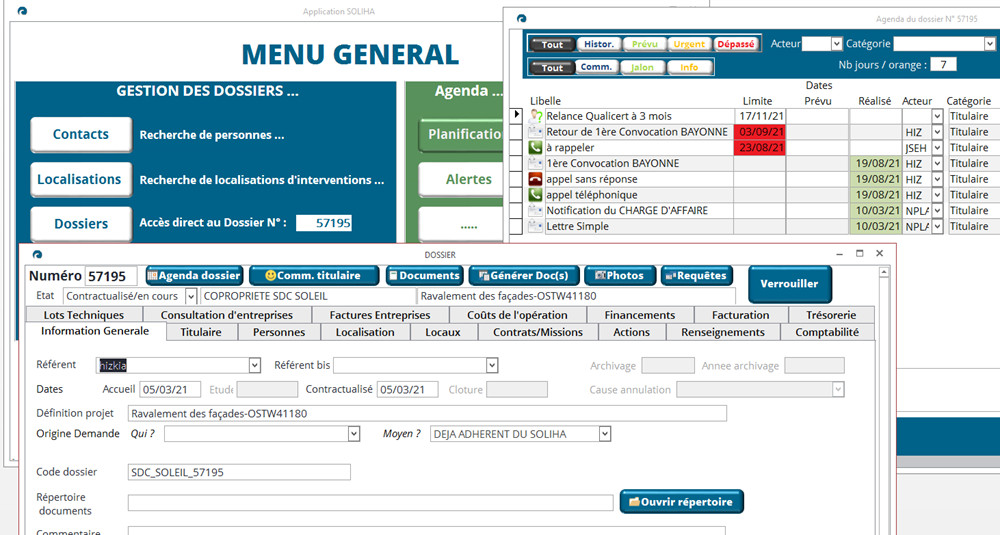
Task: Open the Référent dropdown
Action: click(254, 365)
